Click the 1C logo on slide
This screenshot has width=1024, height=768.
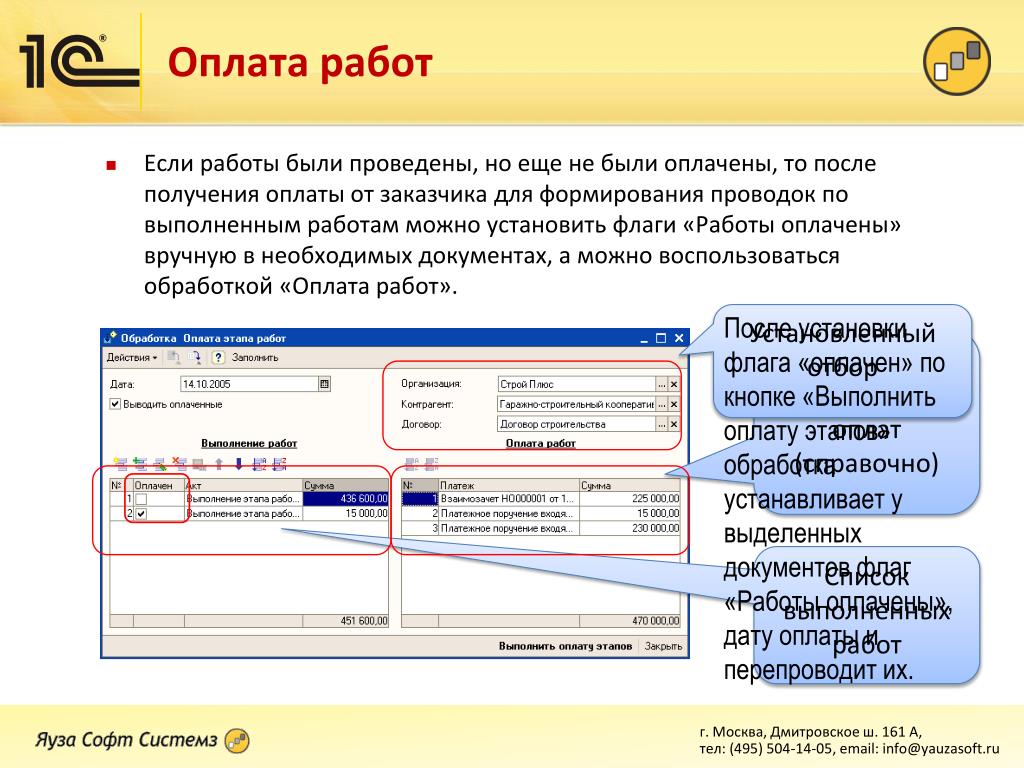(80, 61)
